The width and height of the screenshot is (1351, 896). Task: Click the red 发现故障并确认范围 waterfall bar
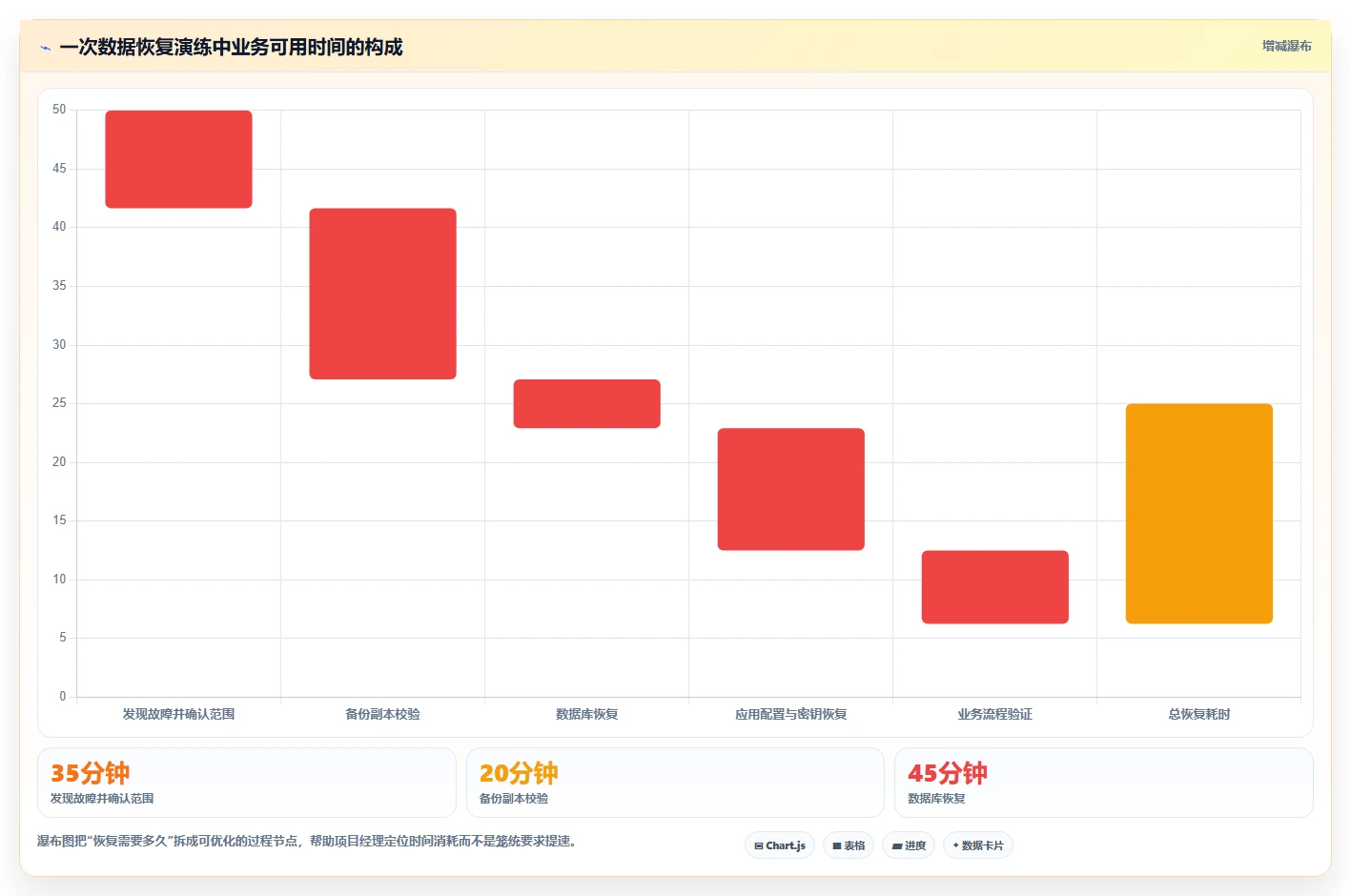(x=178, y=159)
